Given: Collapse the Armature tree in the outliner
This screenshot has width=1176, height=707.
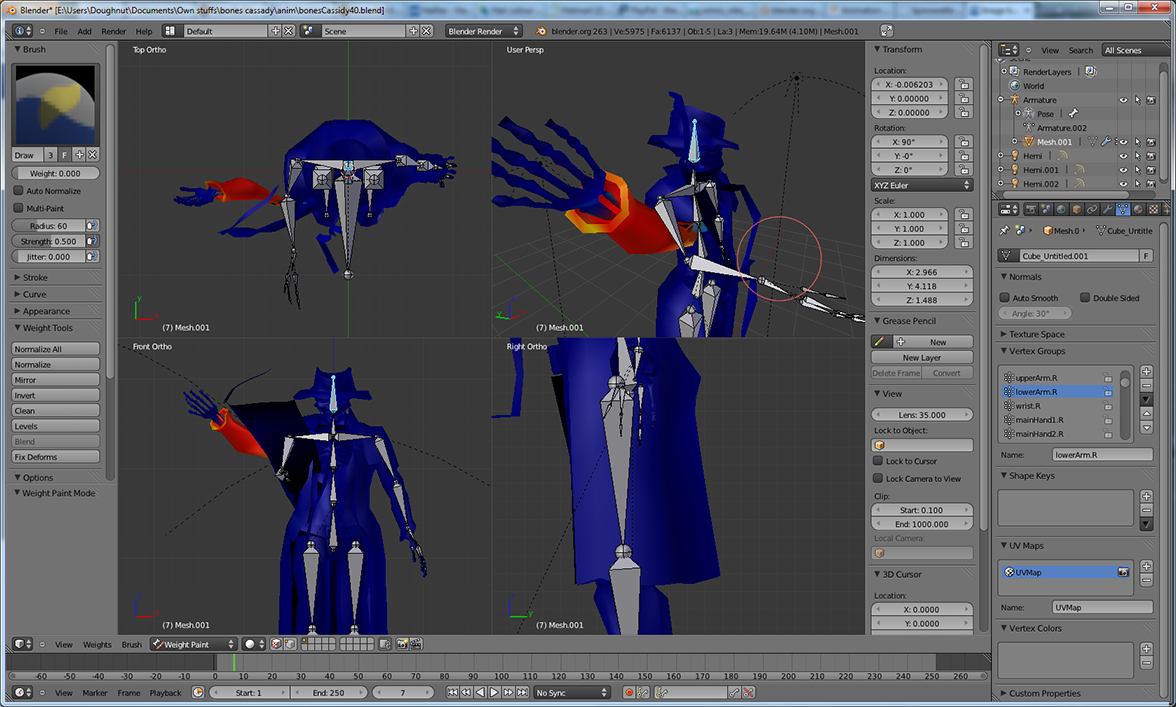Looking at the screenshot, I should [x=1001, y=100].
